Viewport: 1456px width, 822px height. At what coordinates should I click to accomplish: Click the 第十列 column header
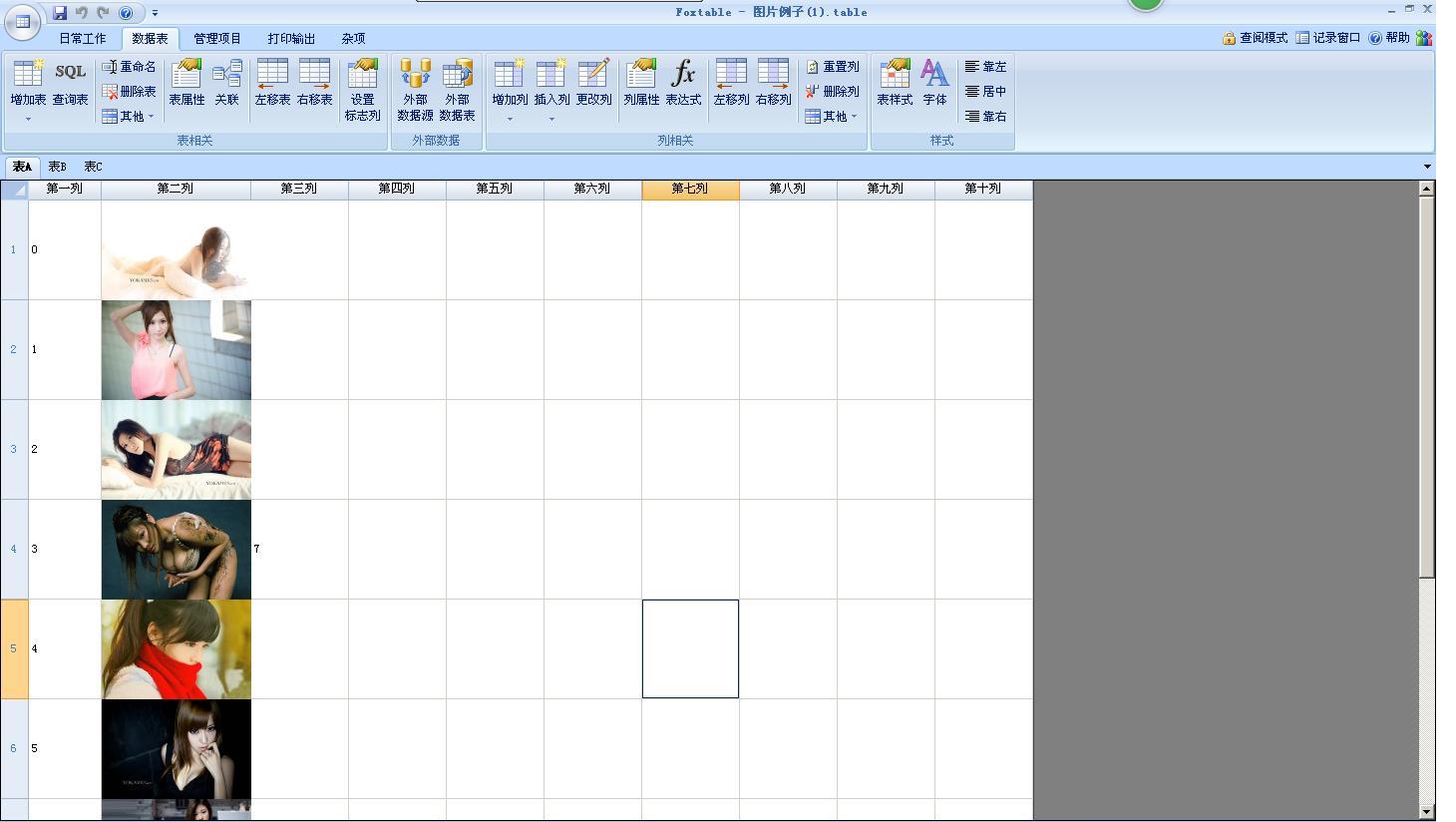click(x=983, y=189)
